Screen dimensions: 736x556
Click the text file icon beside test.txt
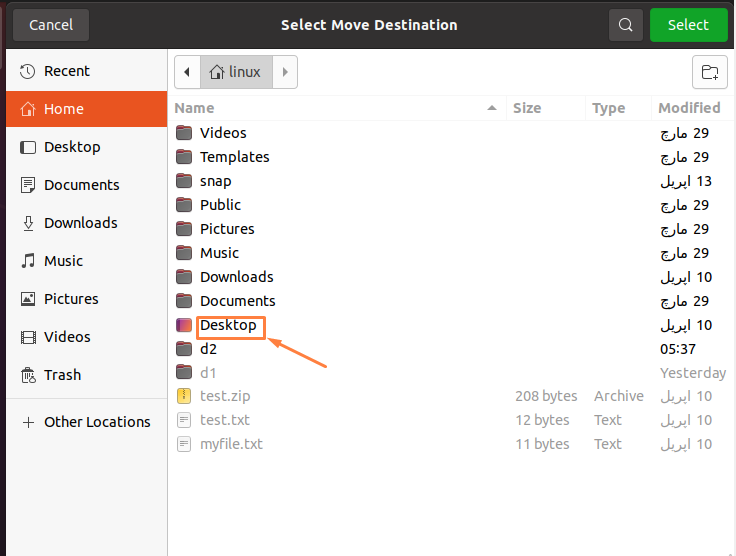point(184,419)
